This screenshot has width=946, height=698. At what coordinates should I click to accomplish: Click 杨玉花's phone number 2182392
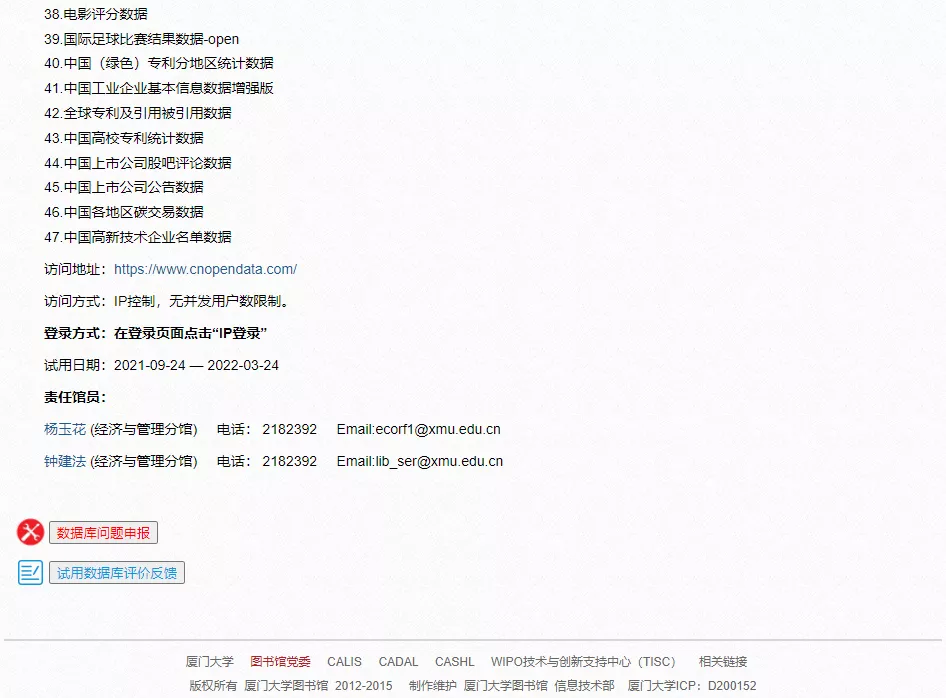click(x=290, y=429)
